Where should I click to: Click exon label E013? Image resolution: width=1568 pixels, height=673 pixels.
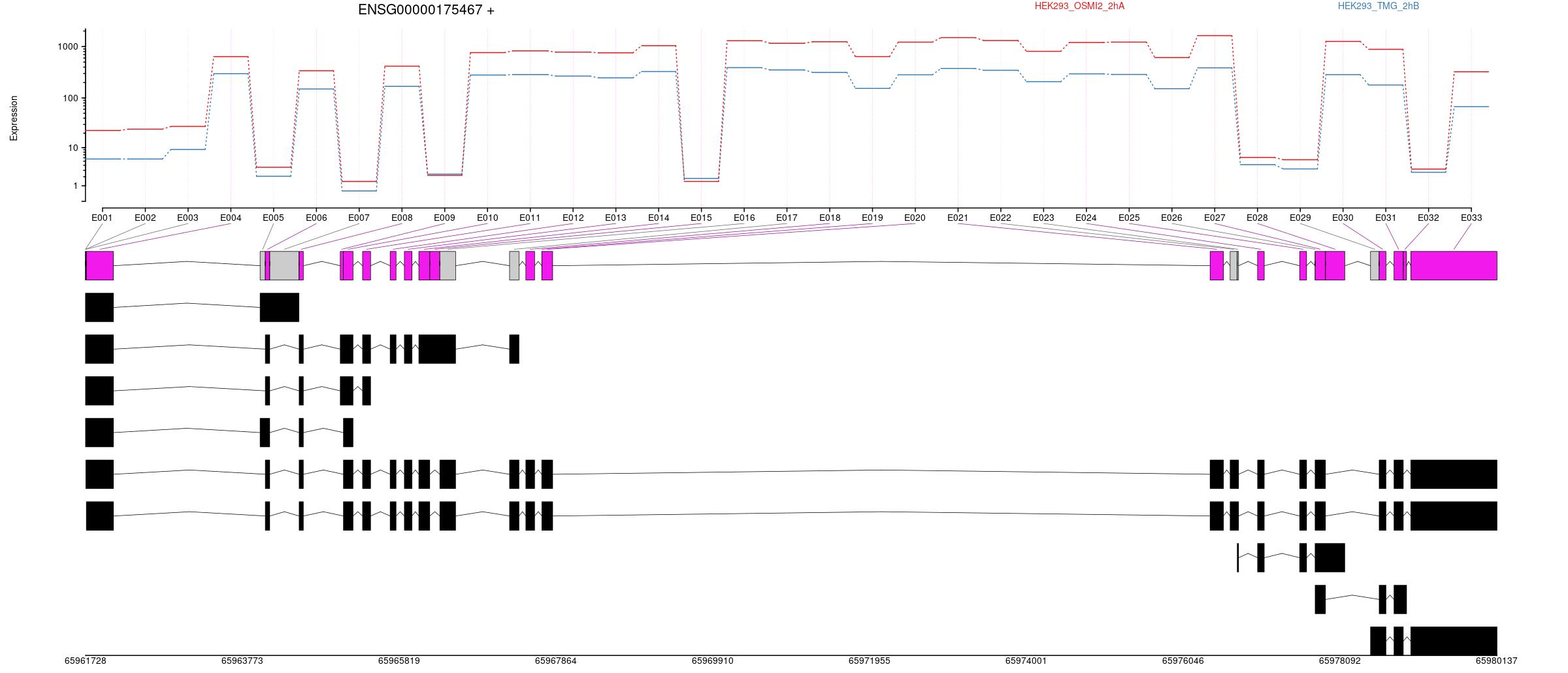coord(615,218)
